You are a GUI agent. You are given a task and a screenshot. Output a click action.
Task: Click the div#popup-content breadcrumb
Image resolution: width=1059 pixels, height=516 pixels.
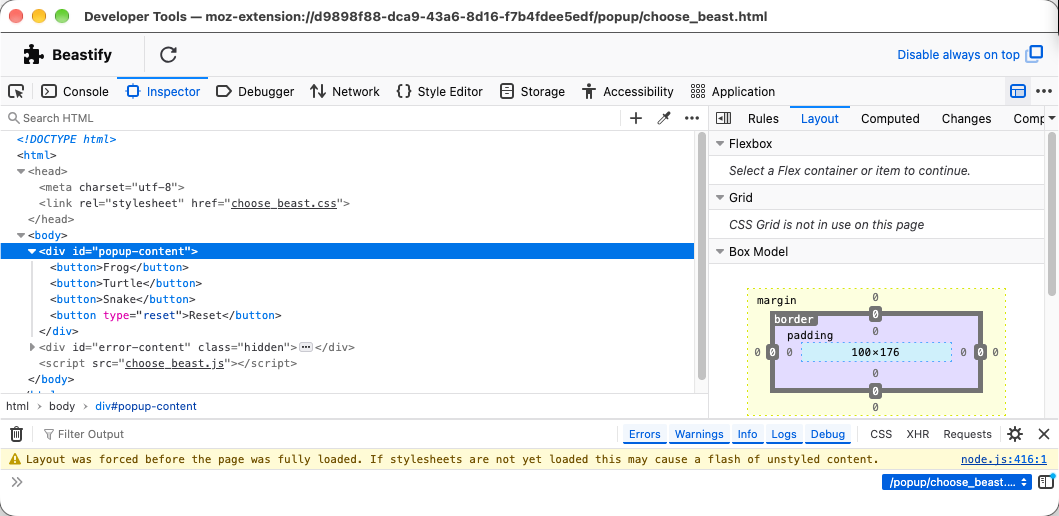tap(146, 407)
